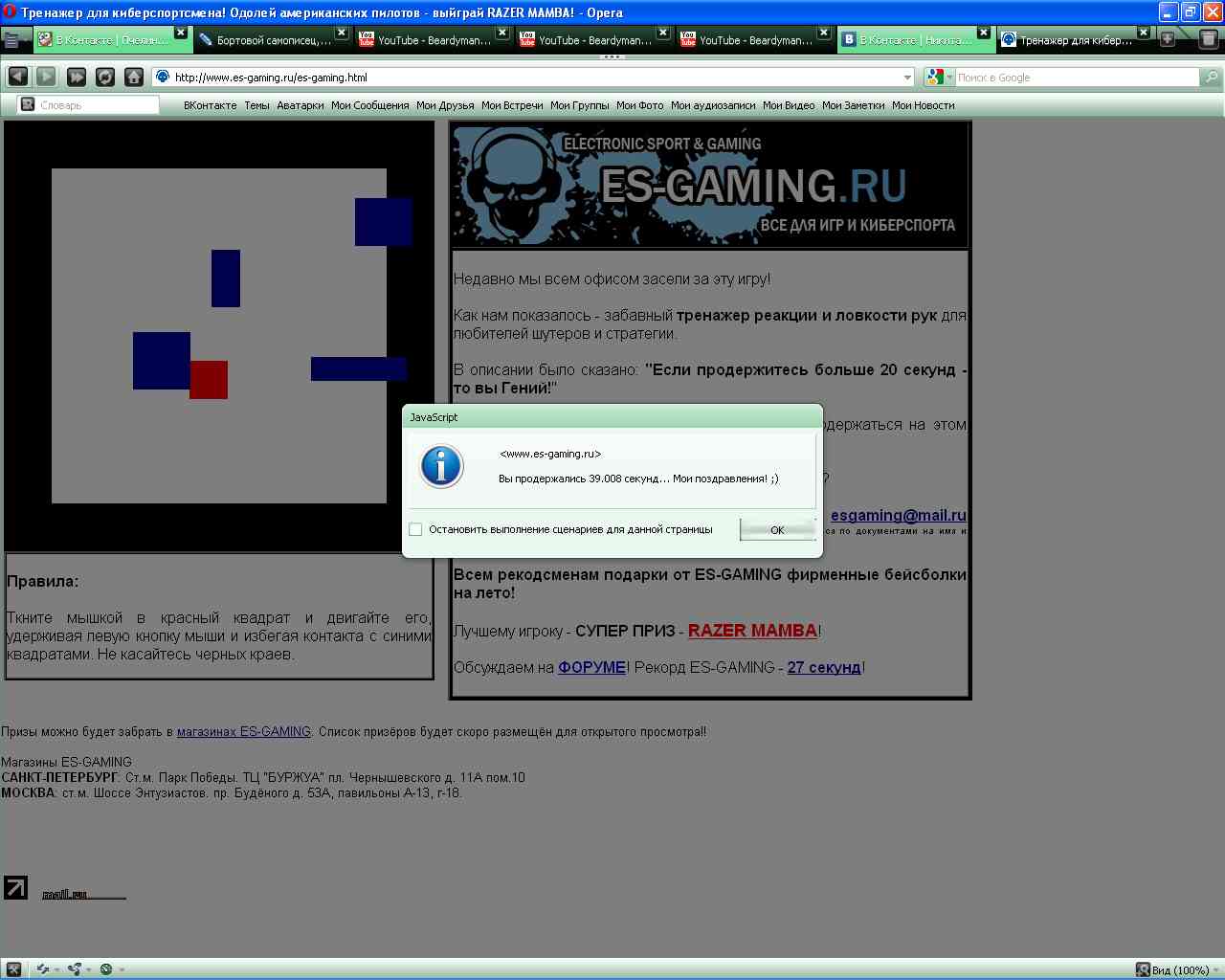
Task: Expand Opera Link status dropdown arrow
Action: [56, 969]
